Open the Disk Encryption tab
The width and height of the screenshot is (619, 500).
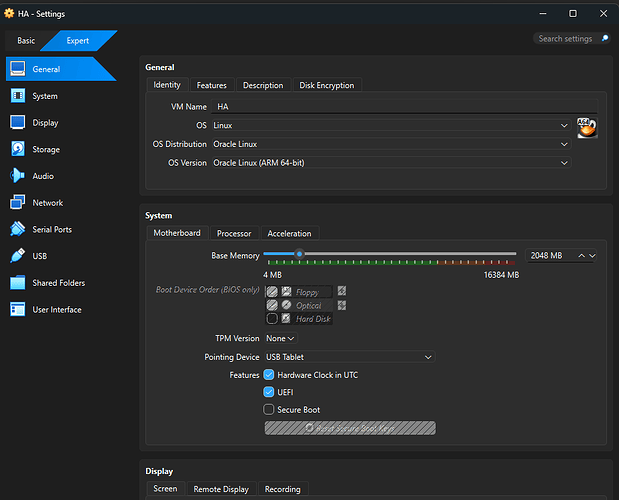(x=327, y=85)
